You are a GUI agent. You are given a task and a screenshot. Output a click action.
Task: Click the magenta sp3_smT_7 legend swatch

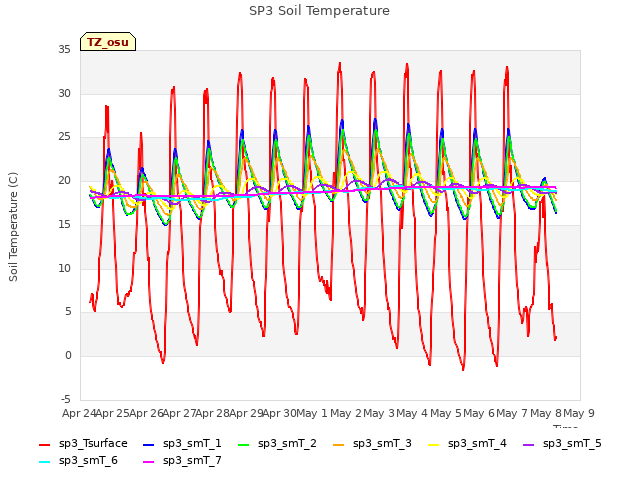[149, 462]
